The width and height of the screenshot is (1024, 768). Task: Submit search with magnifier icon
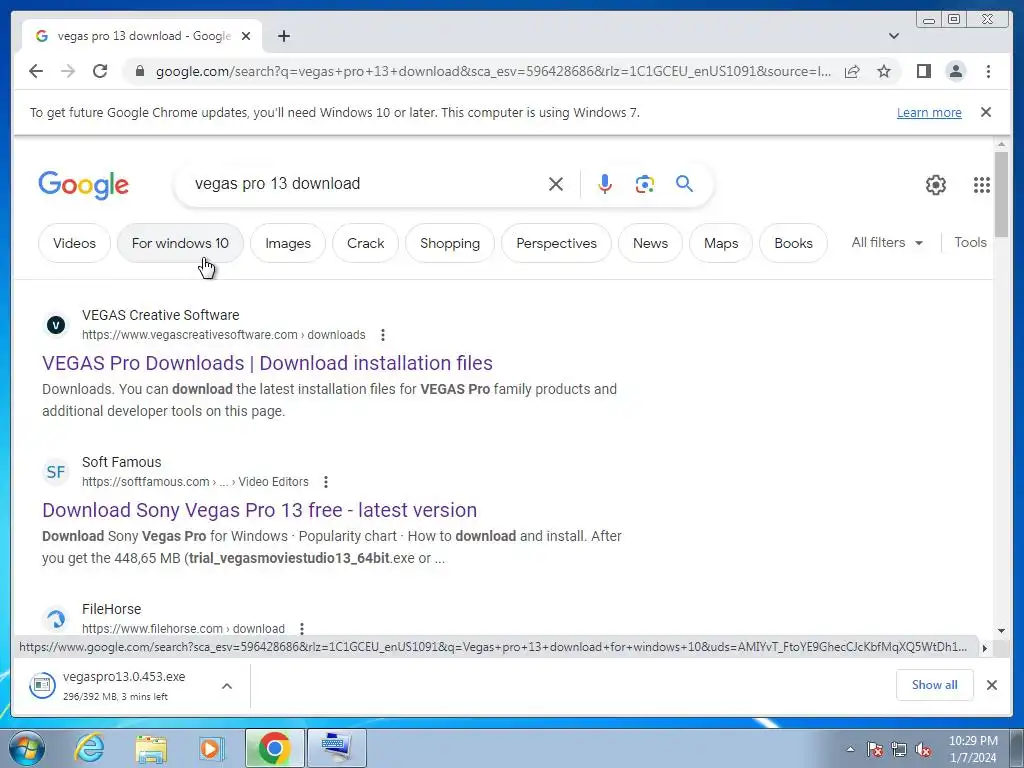[684, 184]
